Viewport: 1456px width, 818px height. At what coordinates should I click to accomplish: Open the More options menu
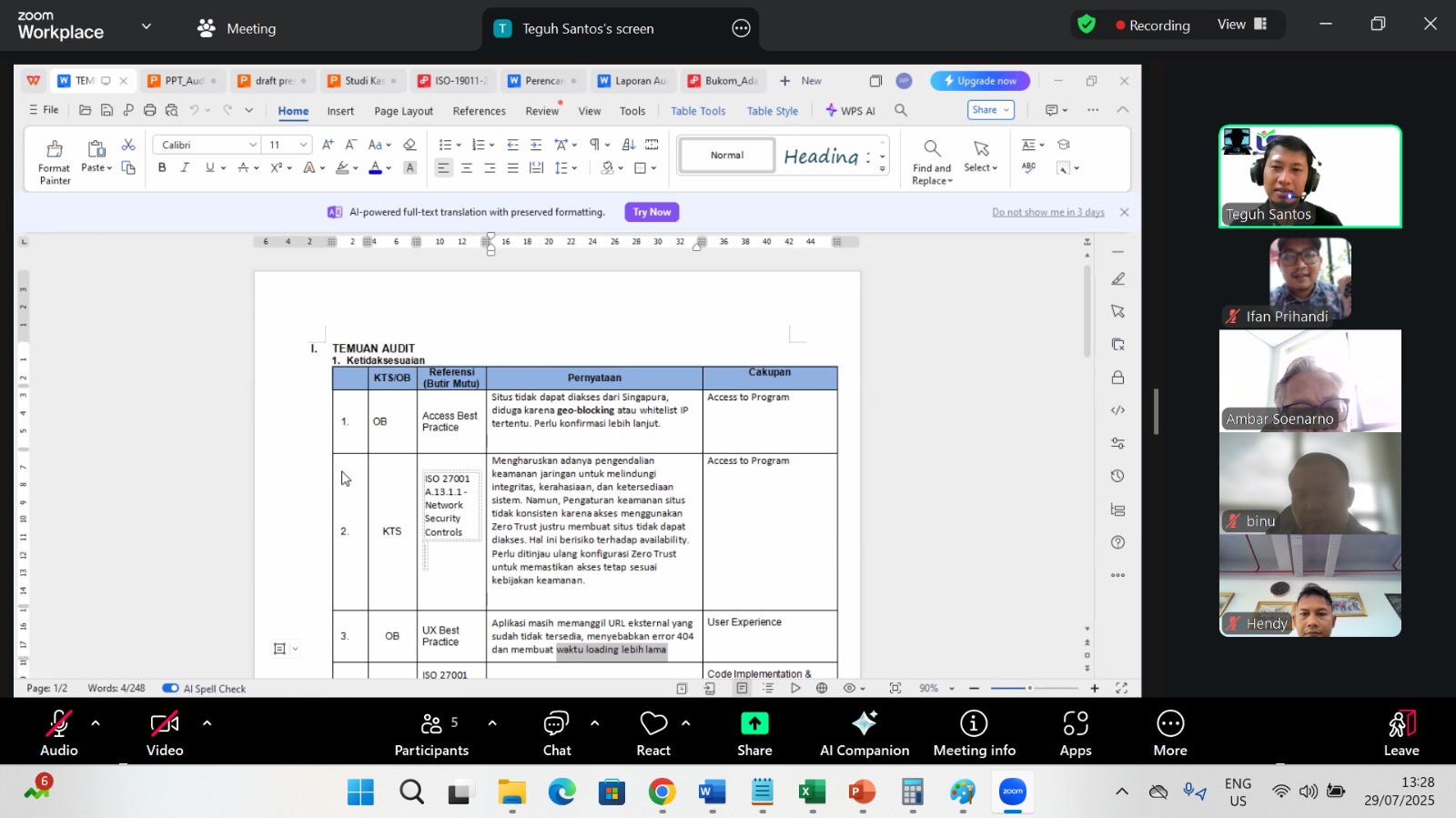[x=1169, y=732]
